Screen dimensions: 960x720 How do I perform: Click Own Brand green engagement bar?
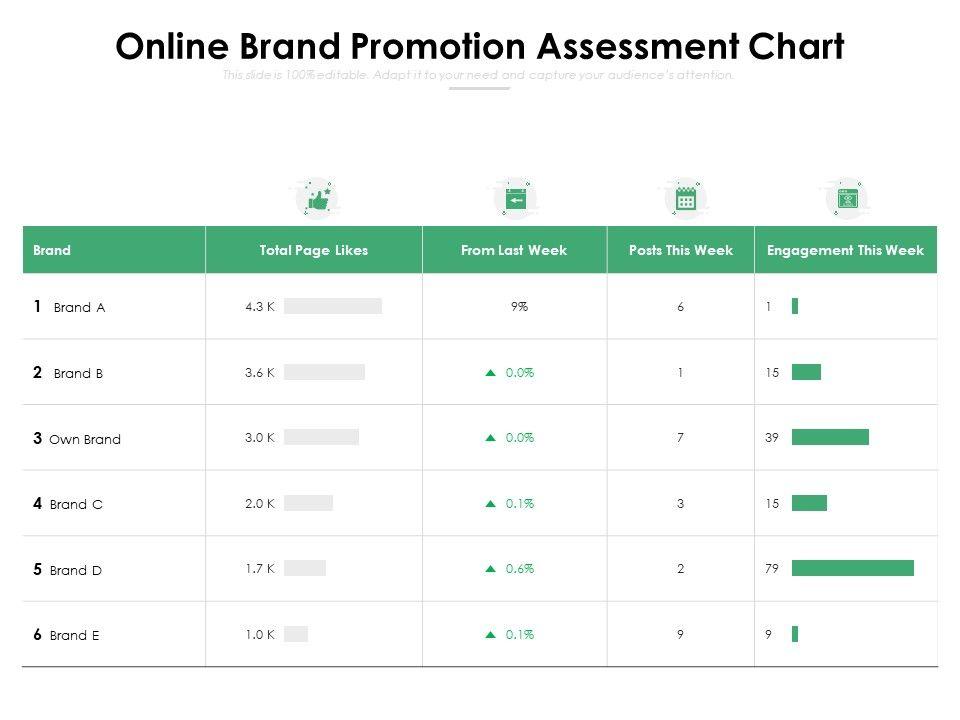point(830,438)
